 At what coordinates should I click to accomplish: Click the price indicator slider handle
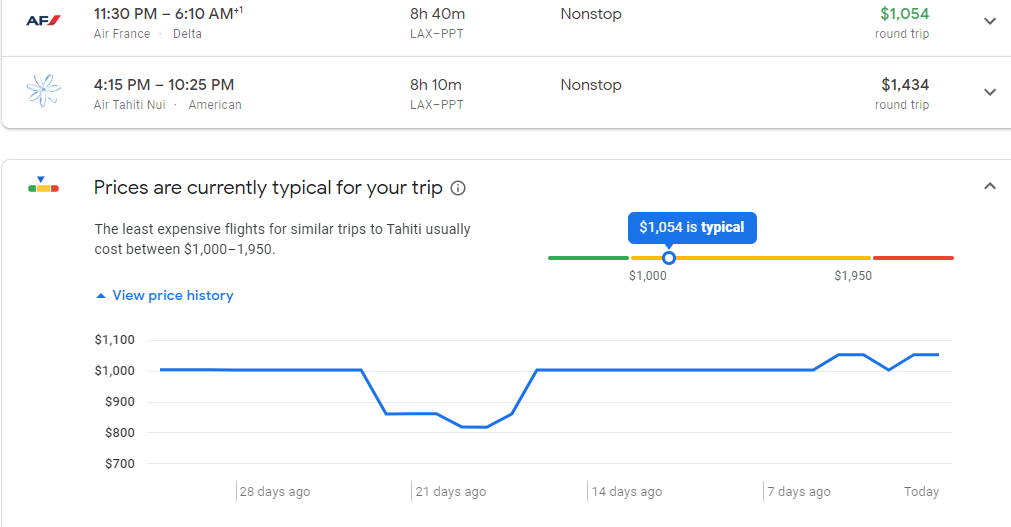tap(669, 258)
